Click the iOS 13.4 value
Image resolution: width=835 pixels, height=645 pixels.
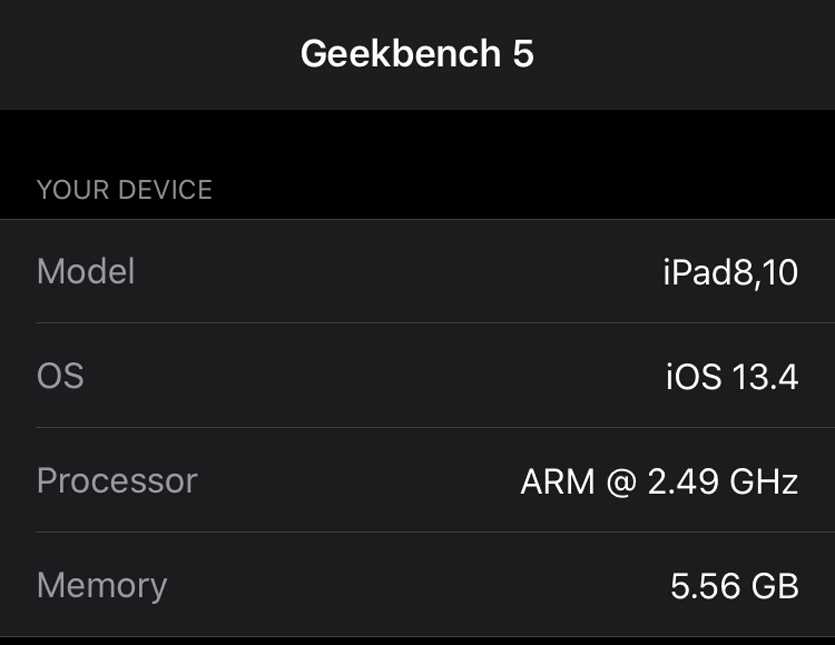coord(732,377)
